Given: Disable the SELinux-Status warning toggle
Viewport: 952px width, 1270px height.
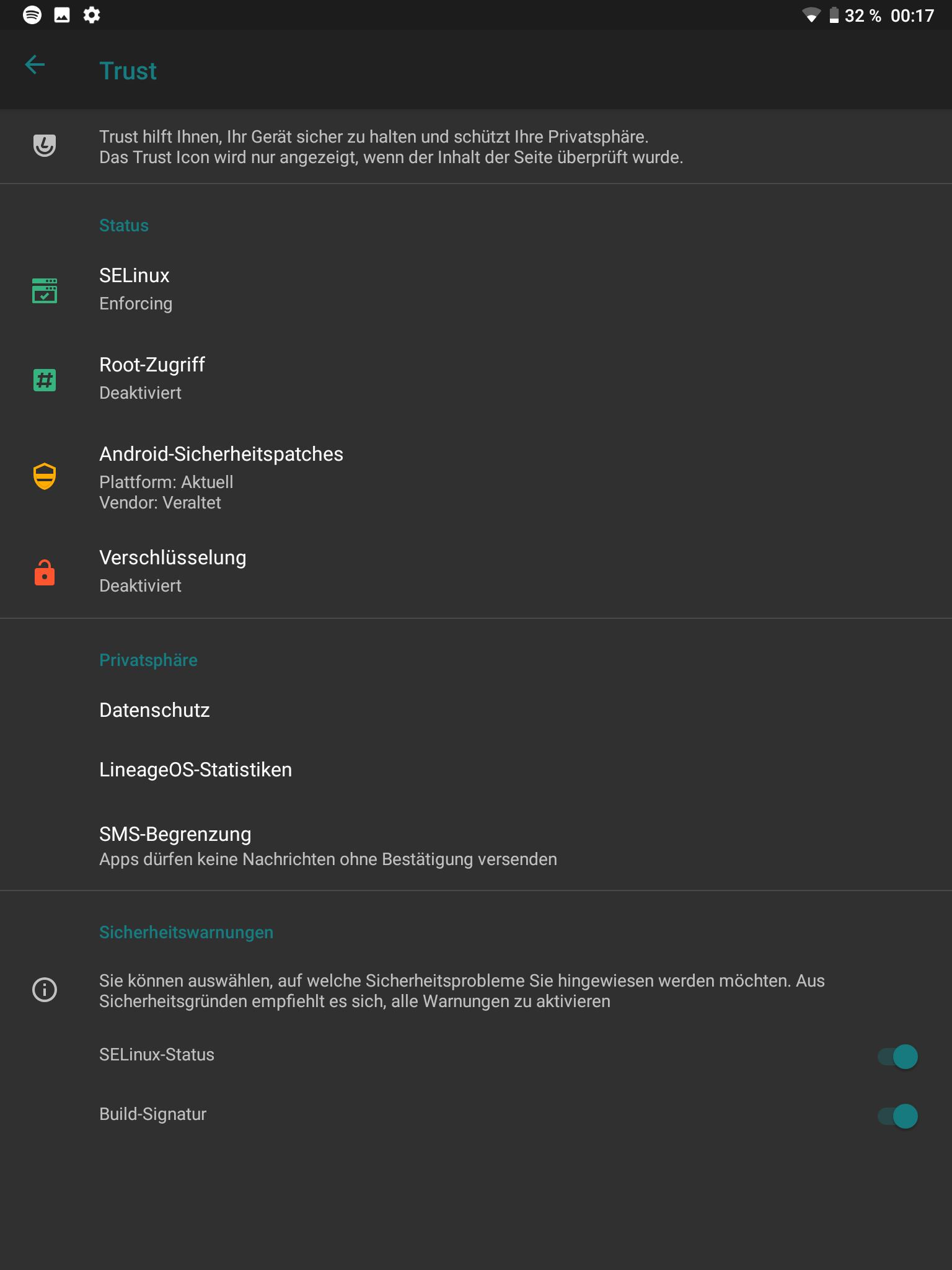Looking at the screenshot, I should [898, 1056].
